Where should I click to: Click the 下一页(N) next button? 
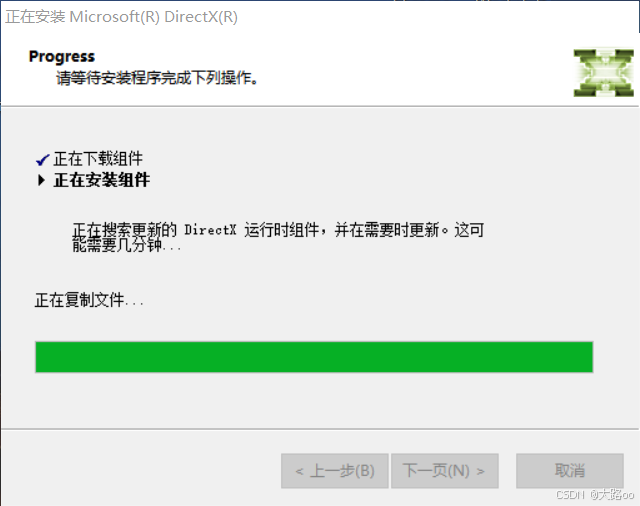click(x=444, y=471)
